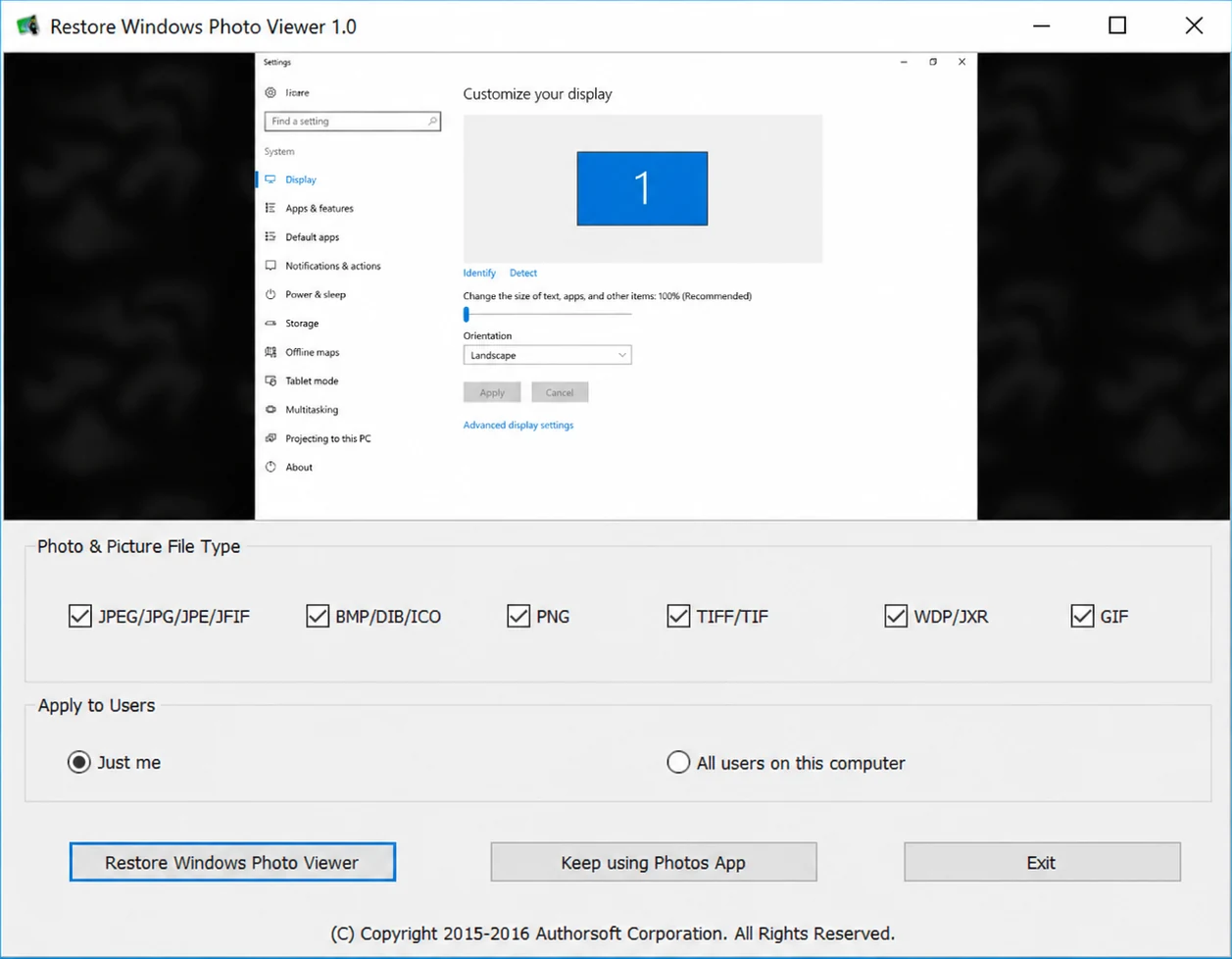Click the search magnifier in Find a setting
The image size is (1232, 959).
431,122
